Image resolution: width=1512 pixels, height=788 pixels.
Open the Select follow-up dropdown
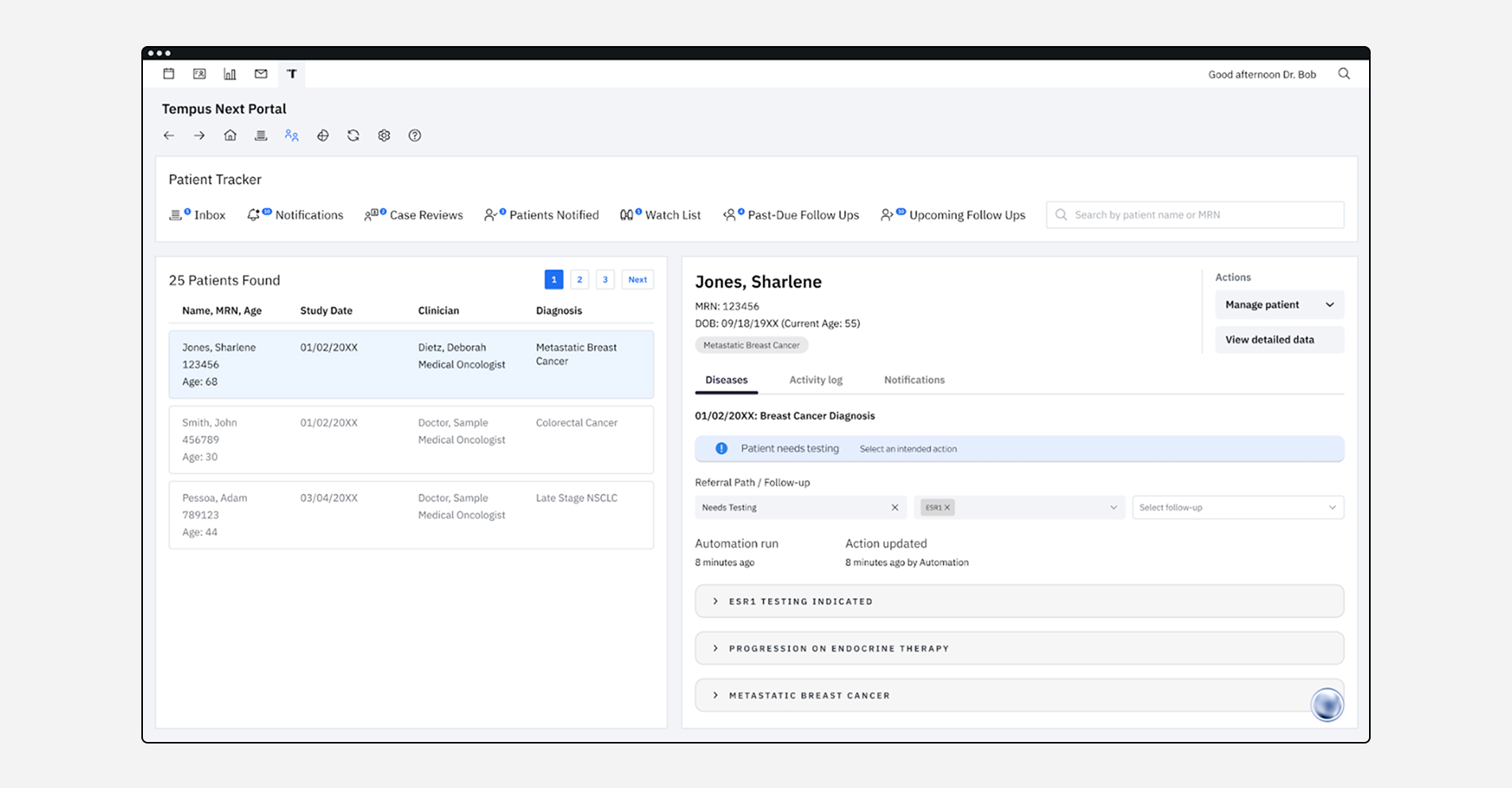point(1238,508)
